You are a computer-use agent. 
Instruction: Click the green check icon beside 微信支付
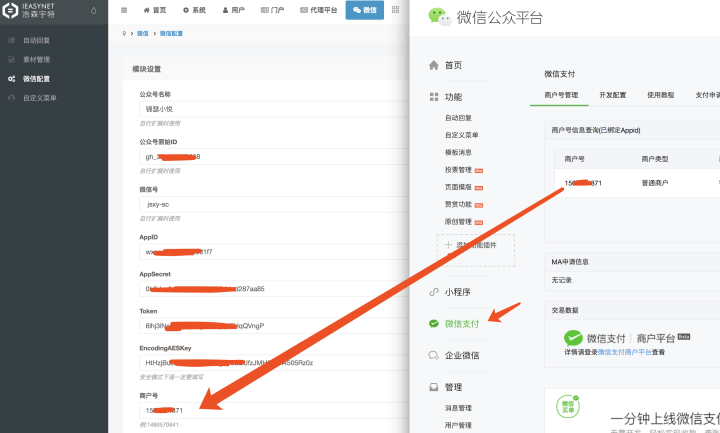coord(434,324)
